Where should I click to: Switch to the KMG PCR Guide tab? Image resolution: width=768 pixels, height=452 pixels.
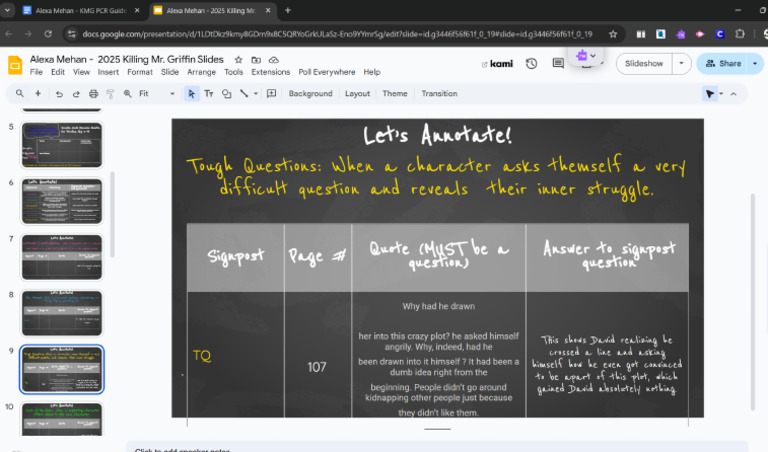tap(81, 10)
